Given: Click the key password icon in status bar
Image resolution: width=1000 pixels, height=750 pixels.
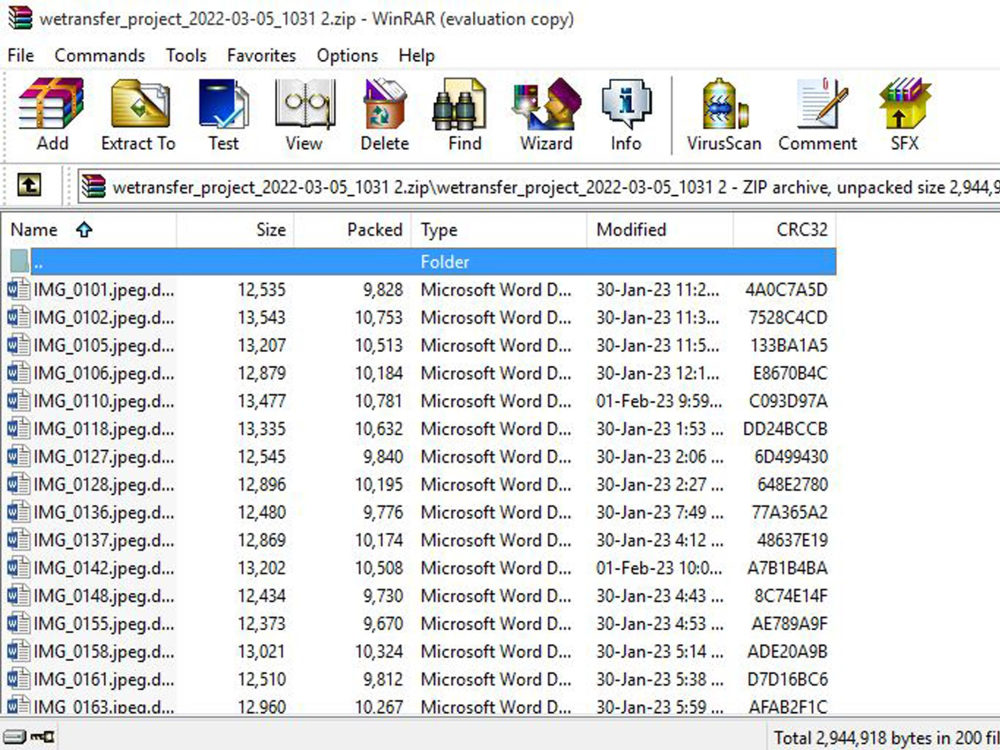Looking at the screenshot, I should coord(43,737).
